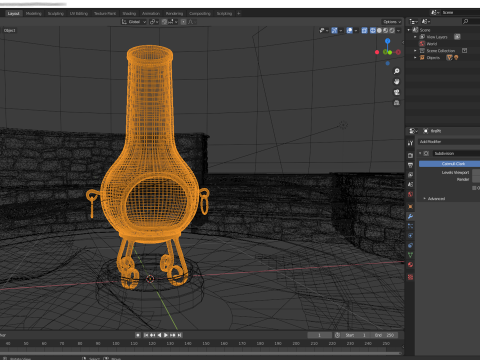The height and width of the screenshot is (360, 480).
Task: Toggle viewport gizmos display
Action: [x=334, y=30]
